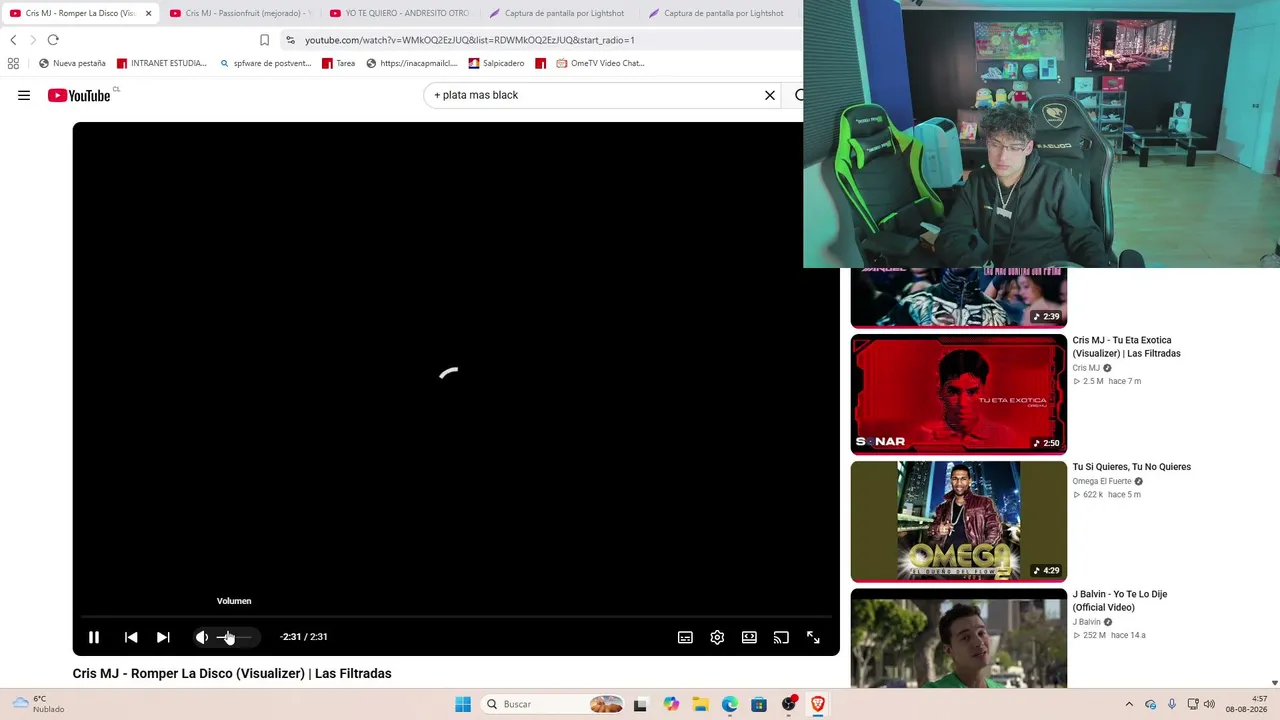Open site settings icon in address bar

[x=290, y=40]
